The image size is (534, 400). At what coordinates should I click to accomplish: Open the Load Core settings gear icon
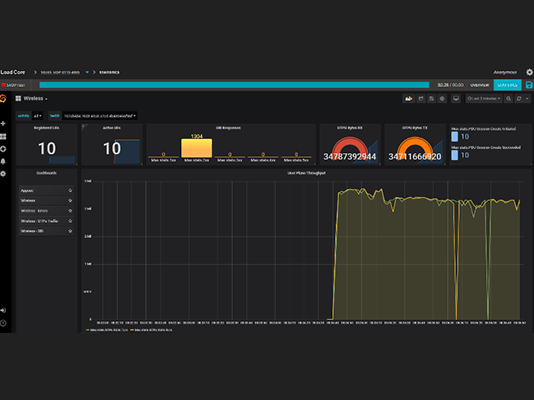529,72
